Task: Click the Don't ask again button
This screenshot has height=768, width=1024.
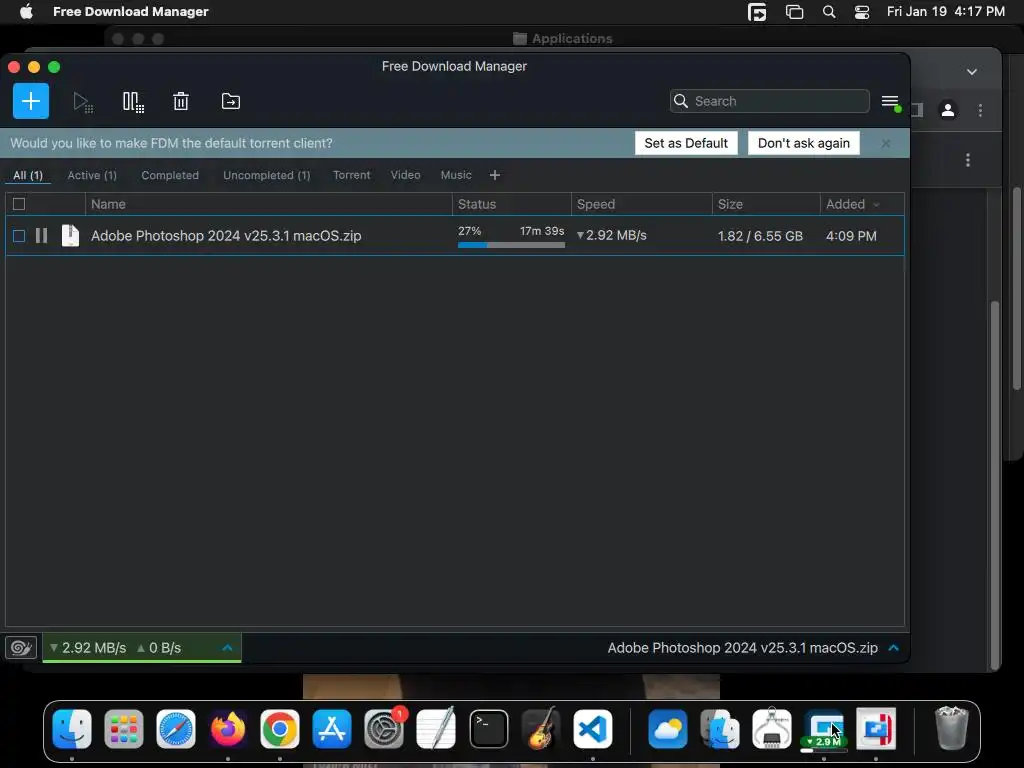Action: (803, 143)
